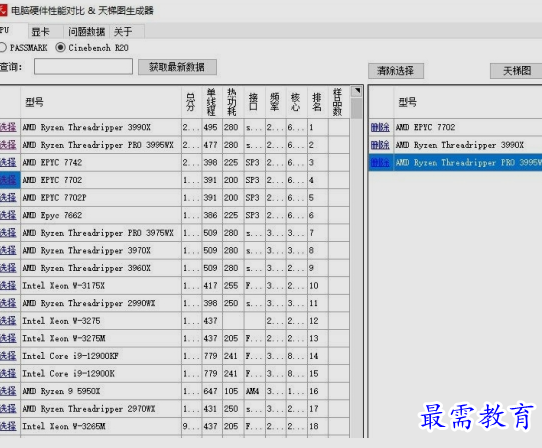
Task: Click single-thread score 647 cell
Action: point(212,391)
